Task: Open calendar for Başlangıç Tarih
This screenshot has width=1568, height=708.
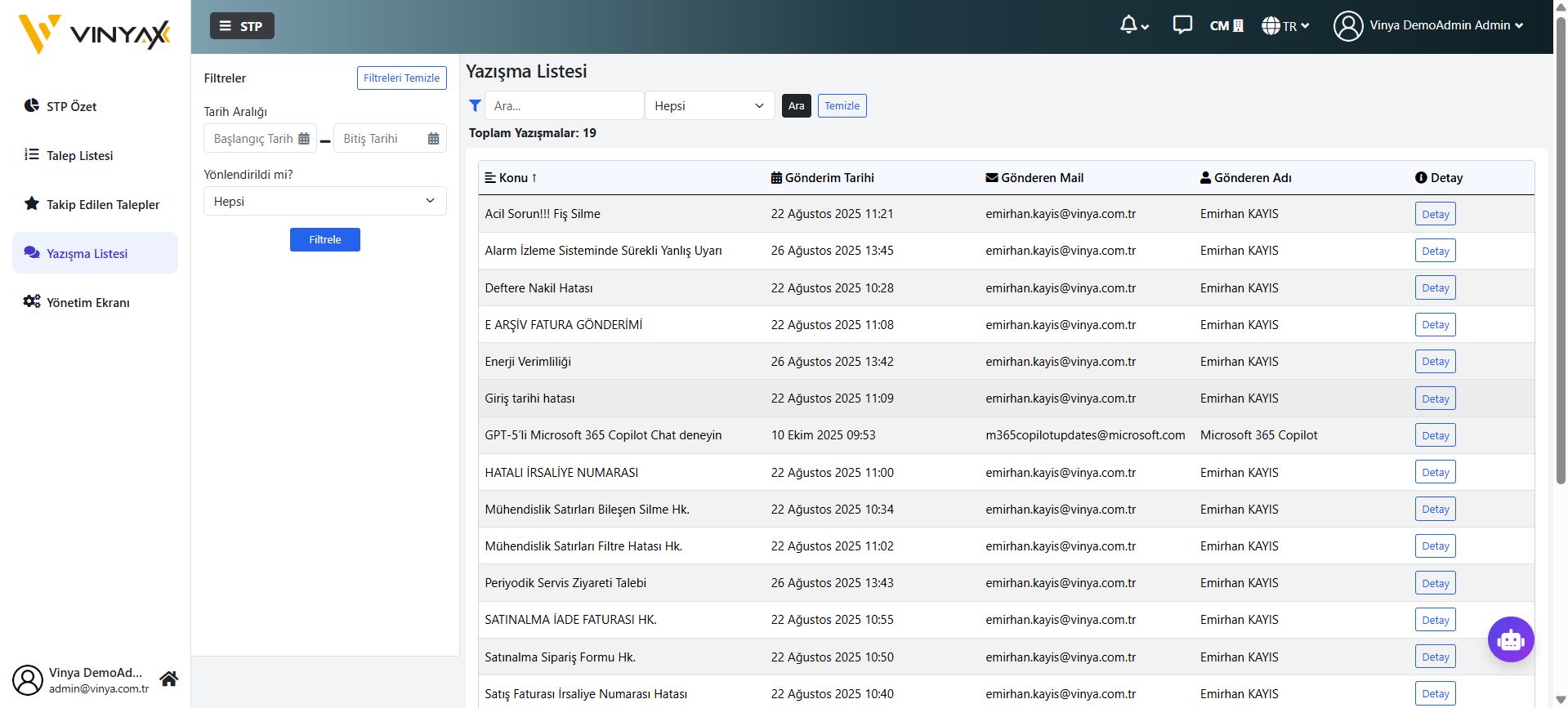Action: pyautogui.click(x=304, y=139)
